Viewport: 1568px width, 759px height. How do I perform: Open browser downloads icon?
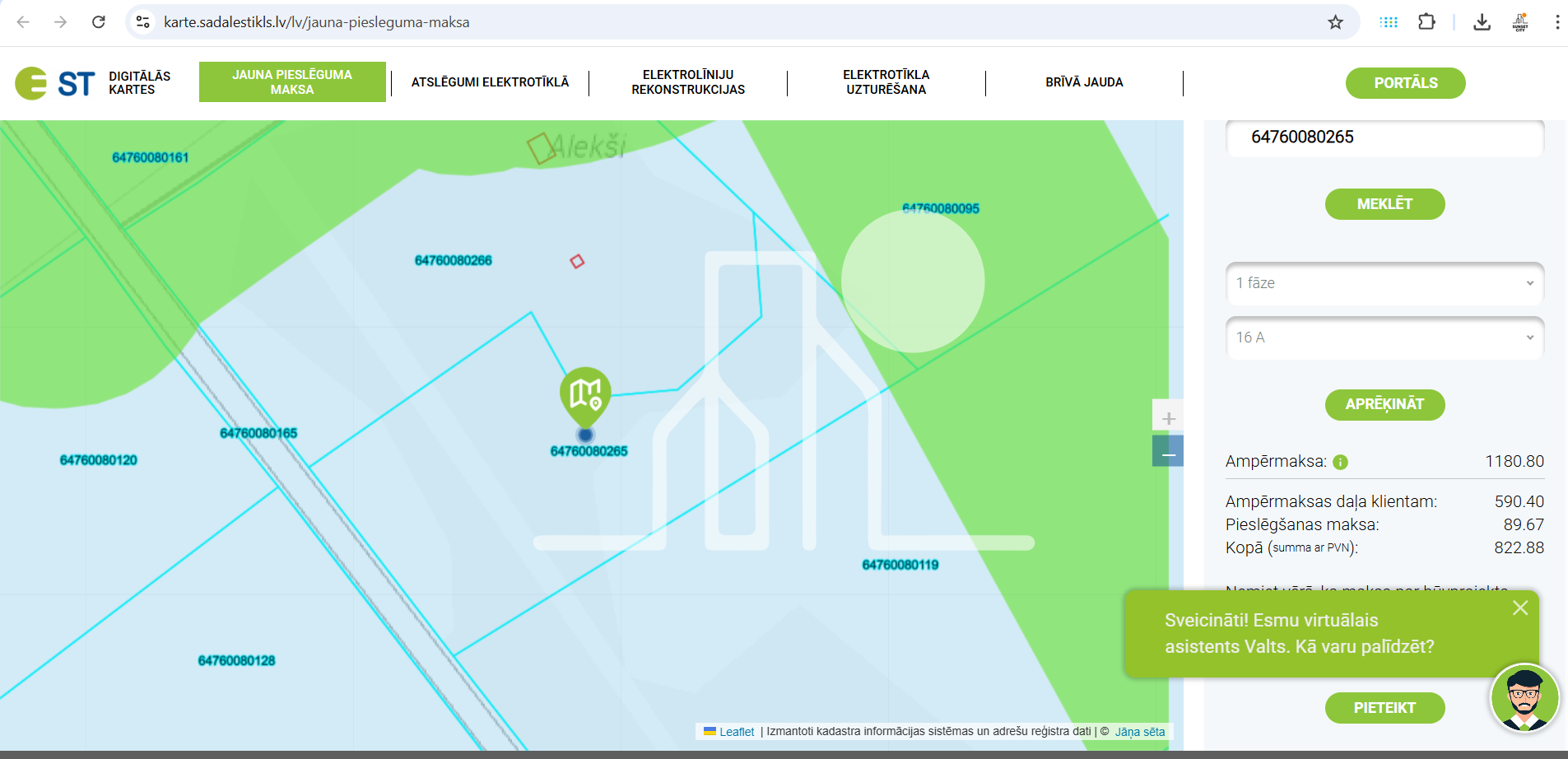pos(1482,22)
